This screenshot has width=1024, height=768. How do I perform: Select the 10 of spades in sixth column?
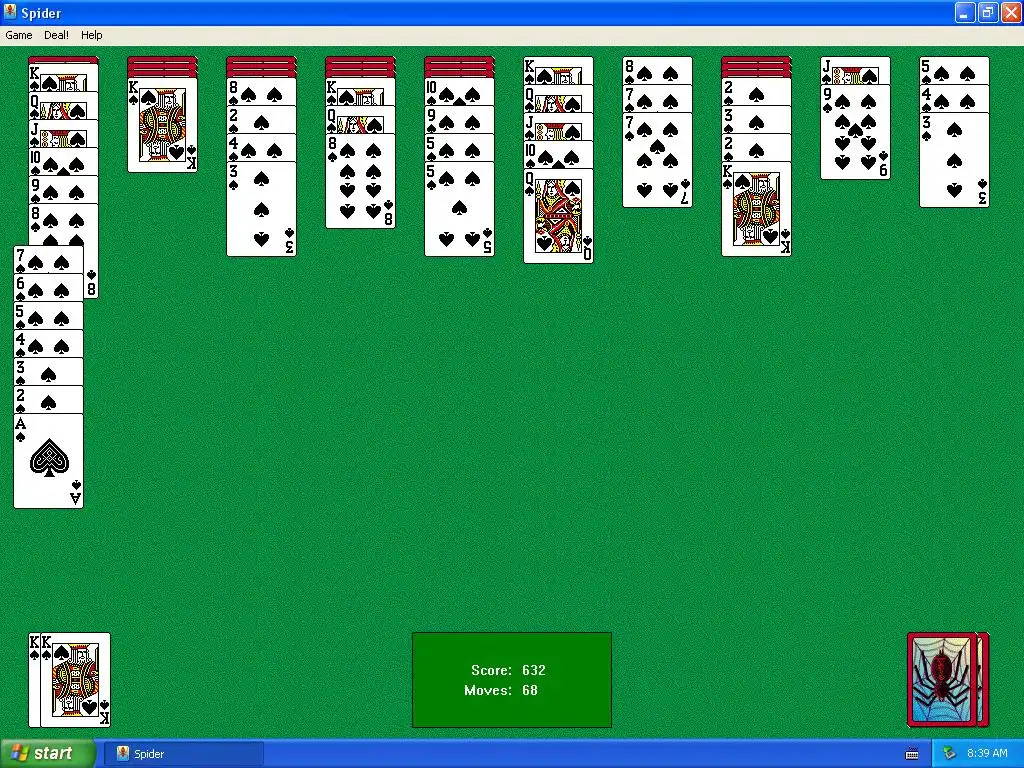(x=558, y=155)
